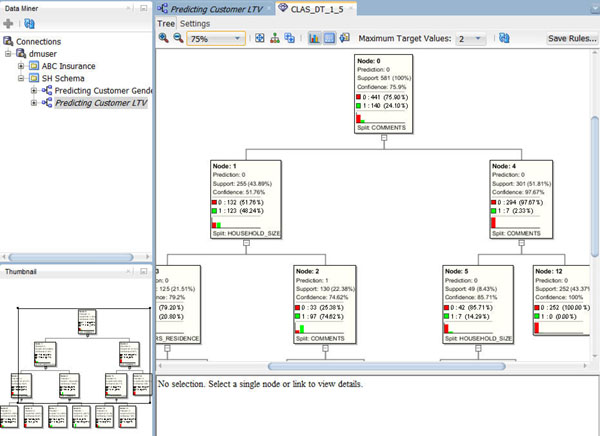600x436 pixels.
Task: Click the tree view horizontal scrollbar
Action: [x=386, y=366]
